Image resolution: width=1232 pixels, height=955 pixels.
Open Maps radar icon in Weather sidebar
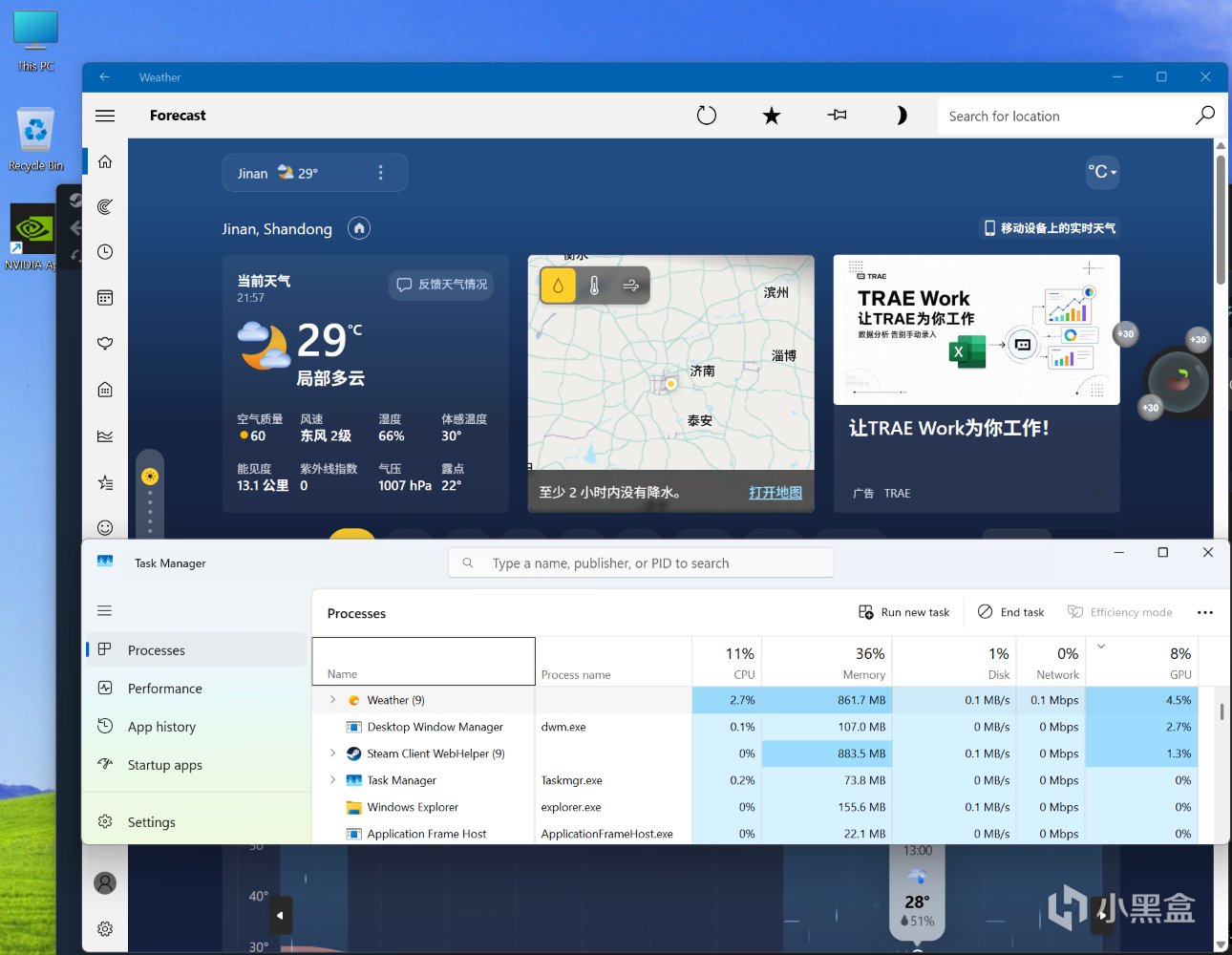pos(105,206)
